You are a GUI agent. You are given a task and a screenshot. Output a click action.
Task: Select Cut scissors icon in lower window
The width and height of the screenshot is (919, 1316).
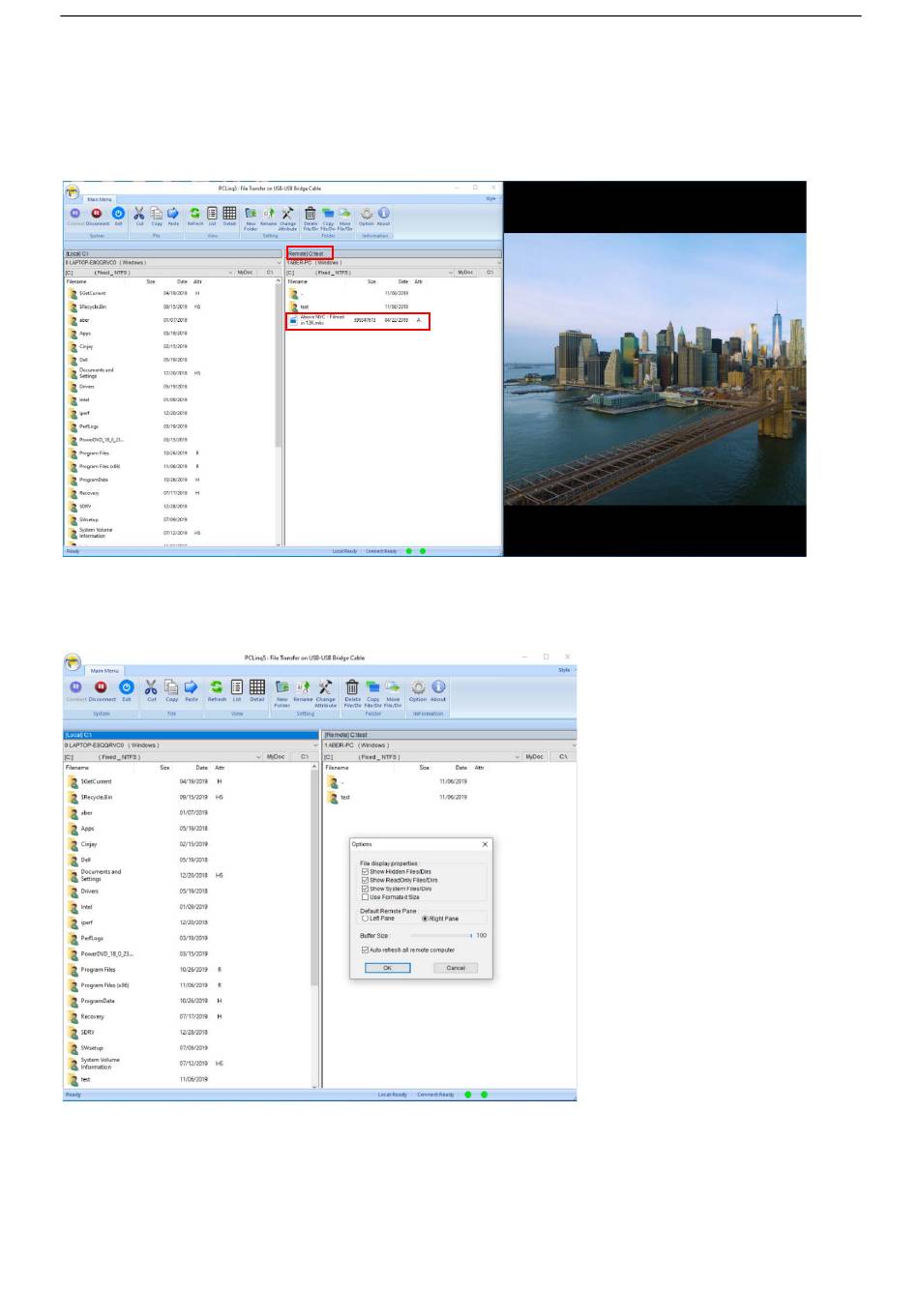tap(151, 687)
